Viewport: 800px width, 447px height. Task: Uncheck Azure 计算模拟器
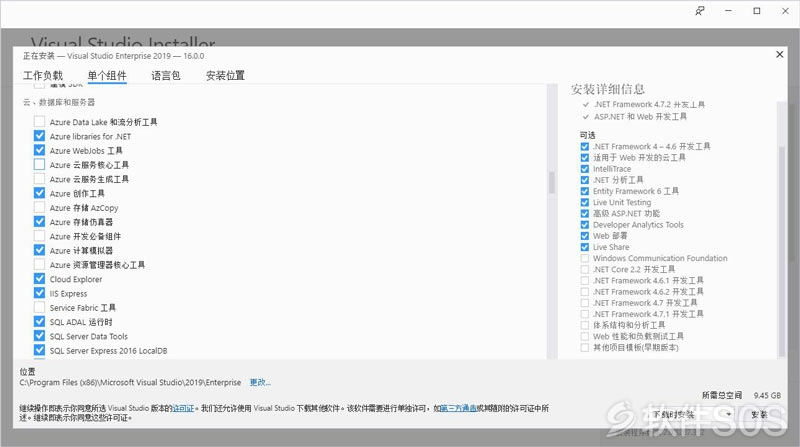pos(39,250)
